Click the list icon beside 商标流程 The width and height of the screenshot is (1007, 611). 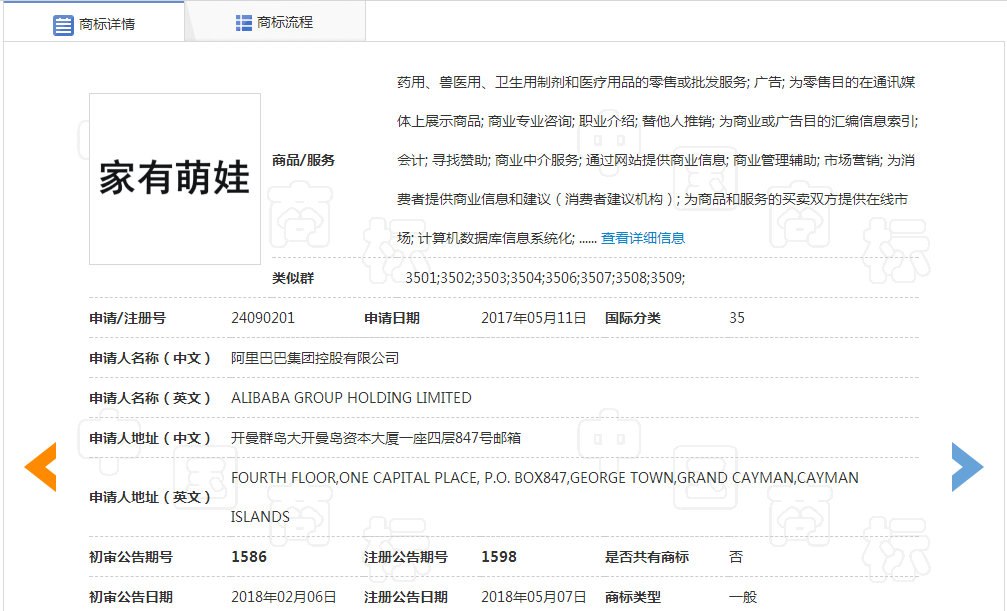[243, 23]
